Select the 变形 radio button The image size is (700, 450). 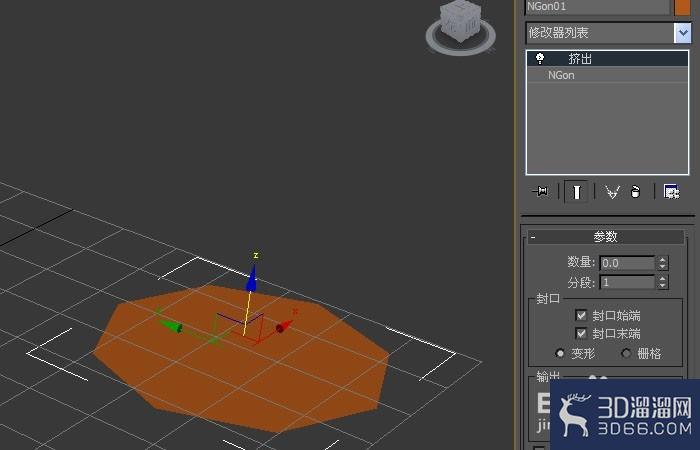pos(560,353)
